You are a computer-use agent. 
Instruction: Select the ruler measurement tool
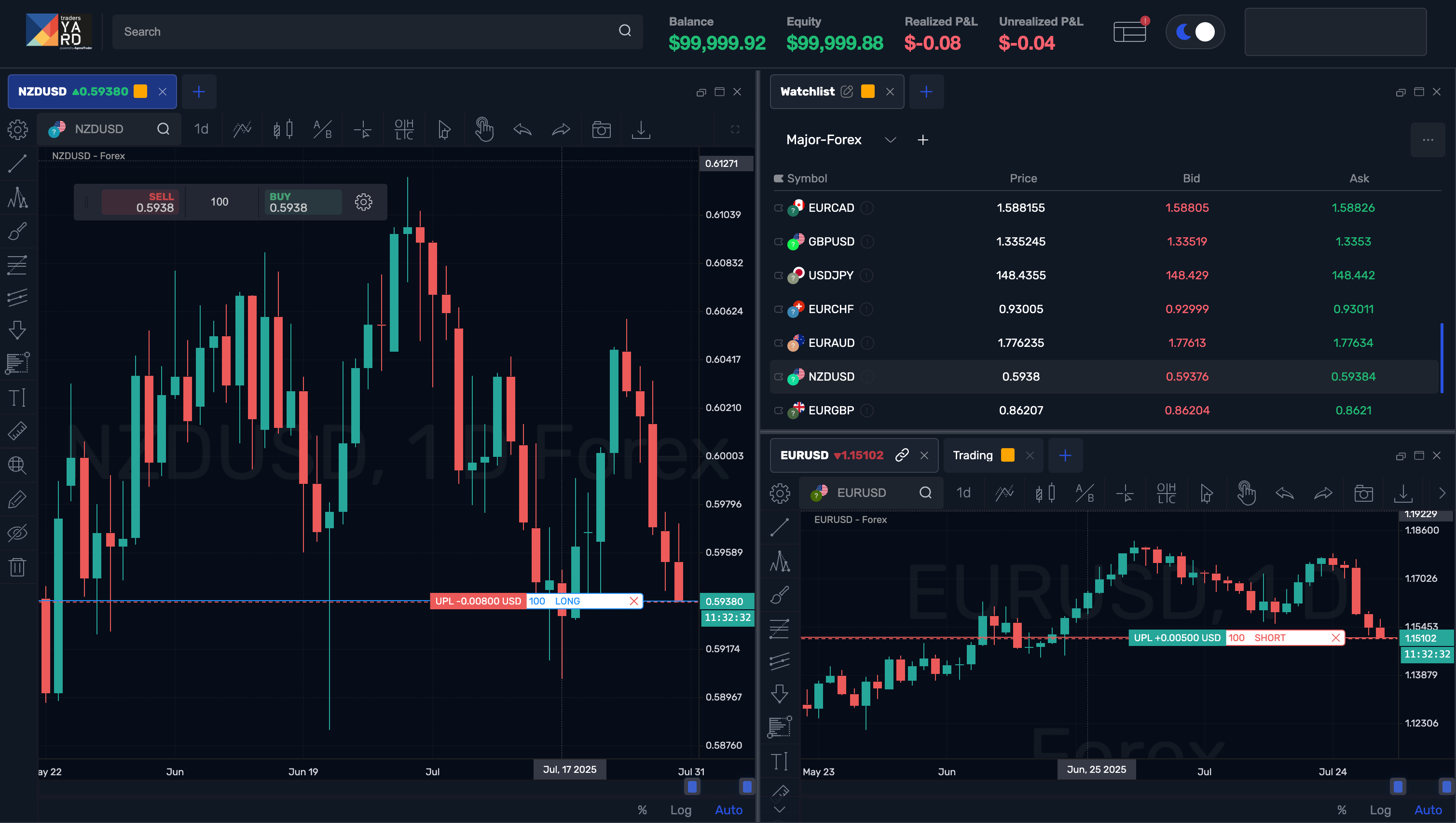(17, 431)
